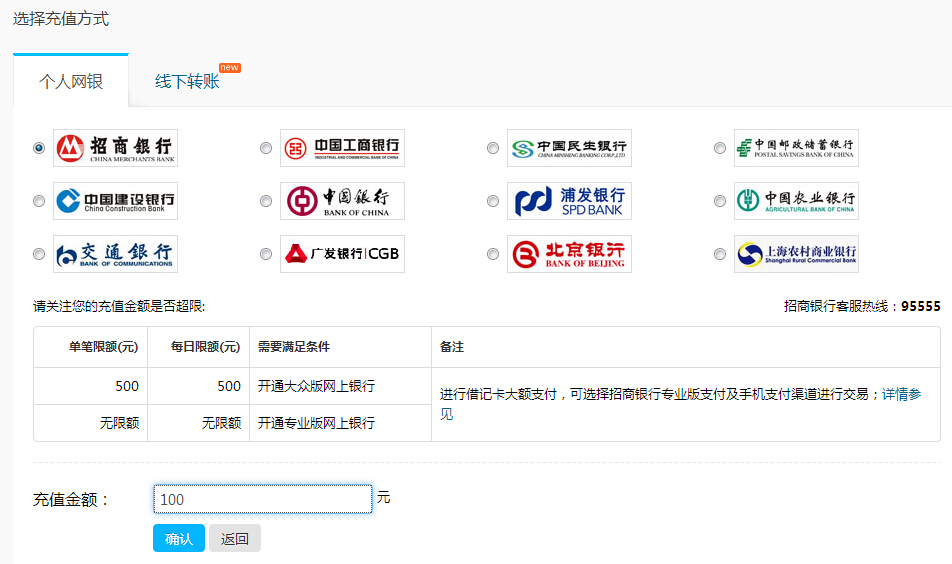Screen dimensions: 952x564
Task: Click the Bank of China logo
Action: click(342, 201)
